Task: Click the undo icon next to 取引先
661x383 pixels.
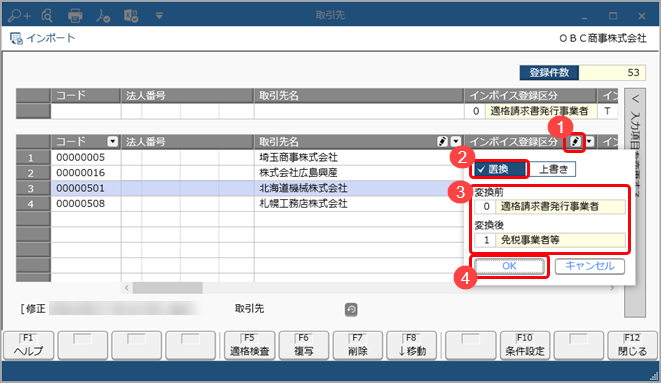Action: pos(351,310)
